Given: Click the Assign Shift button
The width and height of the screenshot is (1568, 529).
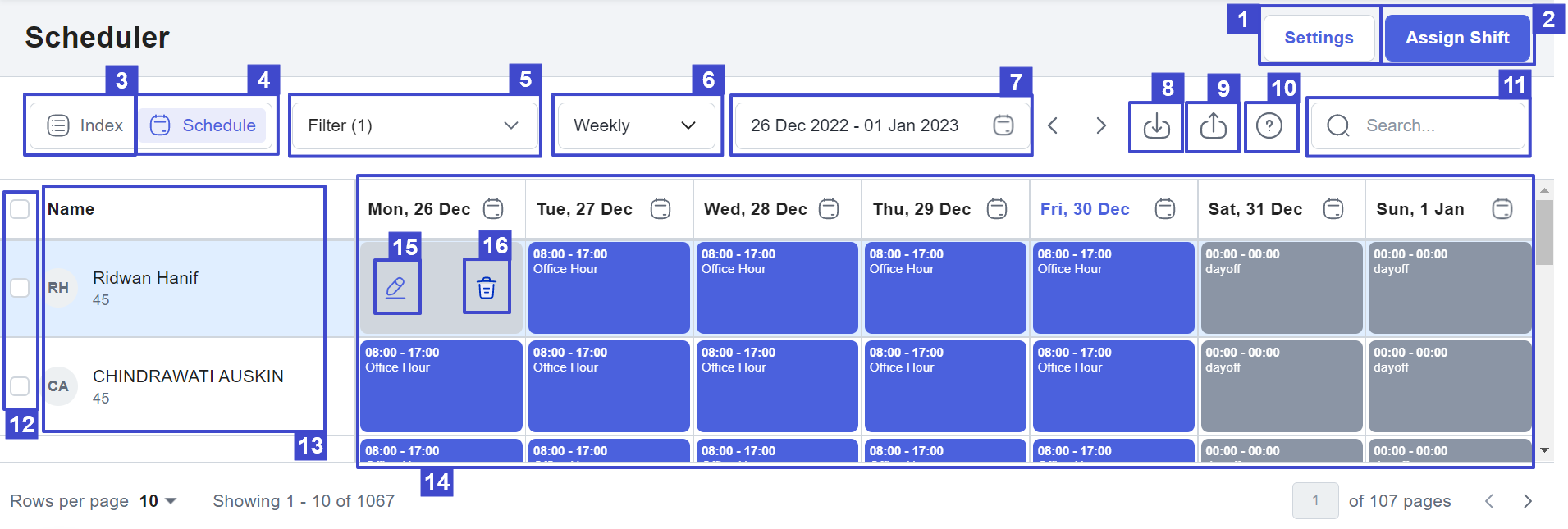Looking at the screenshot, I should (x=1457, y=38).
